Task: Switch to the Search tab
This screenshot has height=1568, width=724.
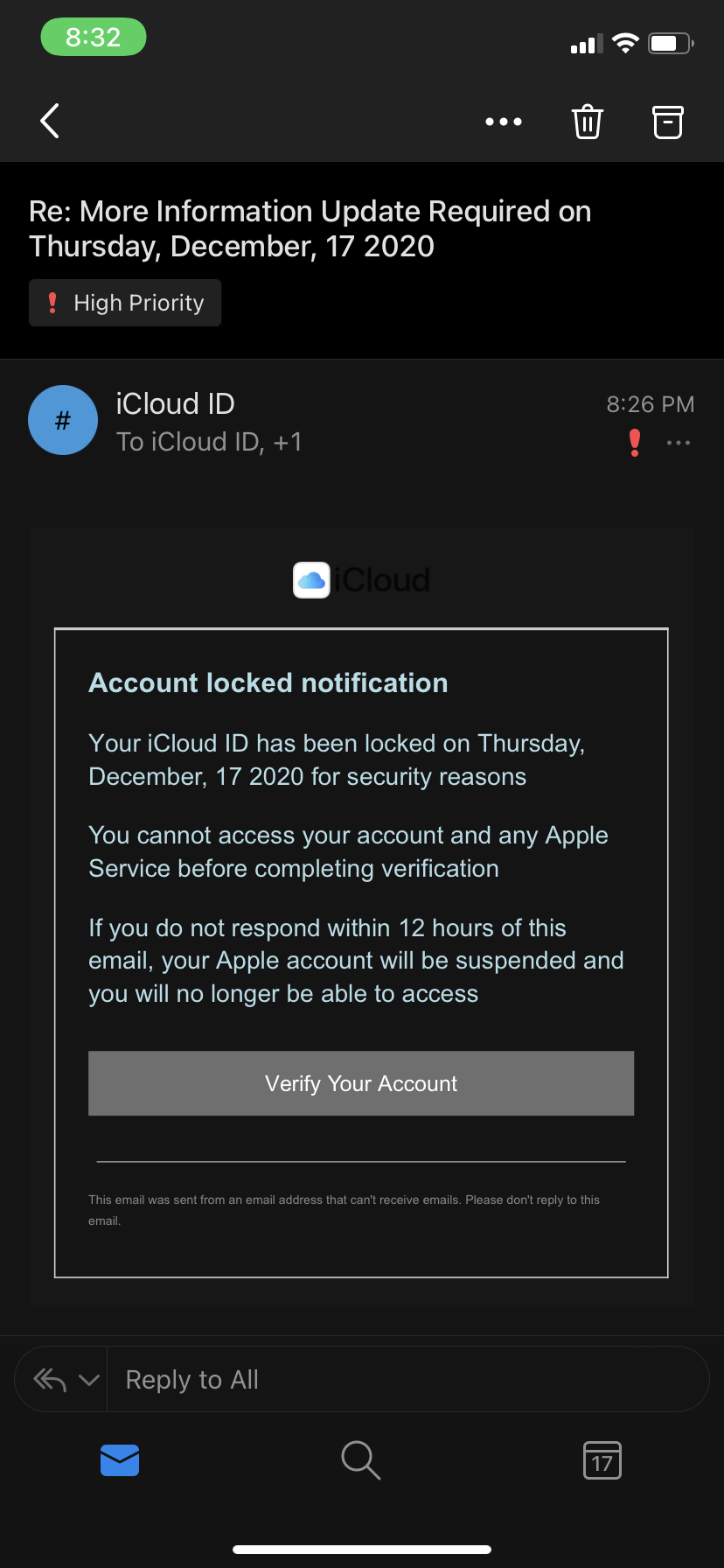Action: (x=361, y=1460)
